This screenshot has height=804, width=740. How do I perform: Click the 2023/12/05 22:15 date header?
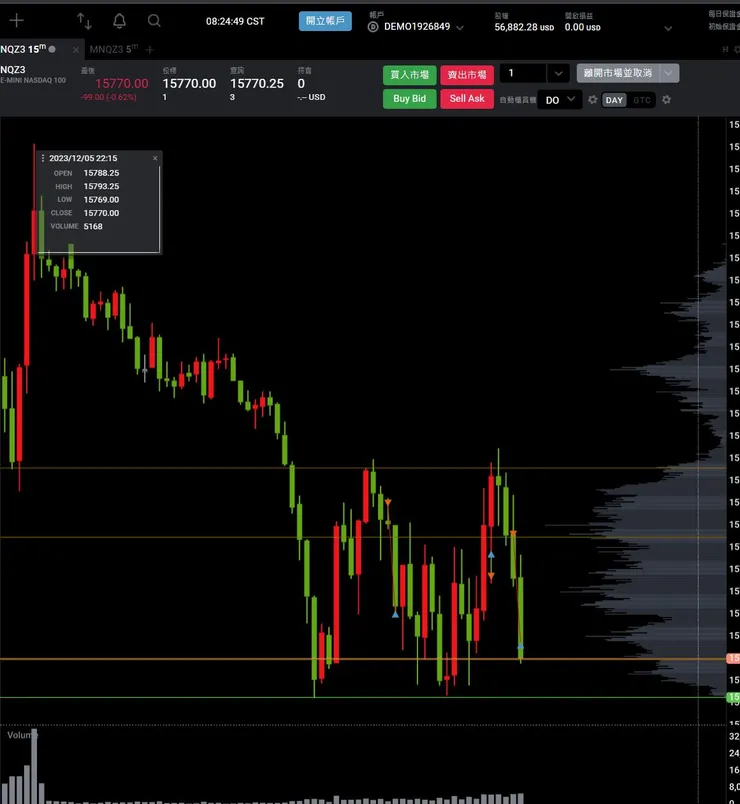(83, 158)
